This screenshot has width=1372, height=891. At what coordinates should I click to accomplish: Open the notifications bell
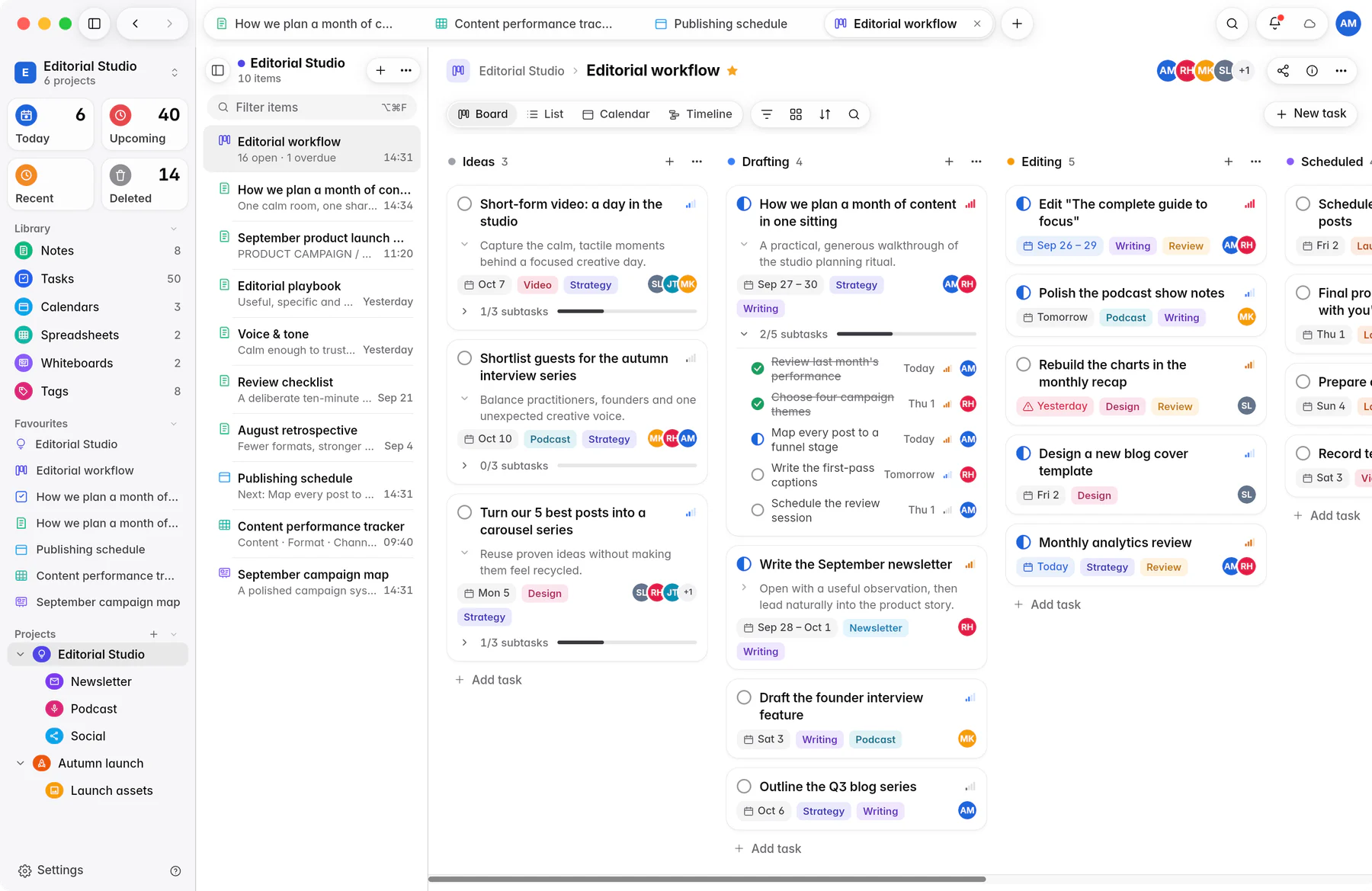point(1274,24)
